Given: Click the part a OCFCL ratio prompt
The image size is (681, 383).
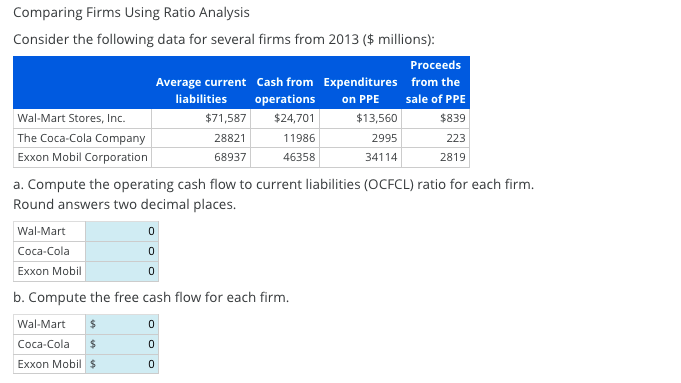Looking at the screenshot, I should 274,185.
